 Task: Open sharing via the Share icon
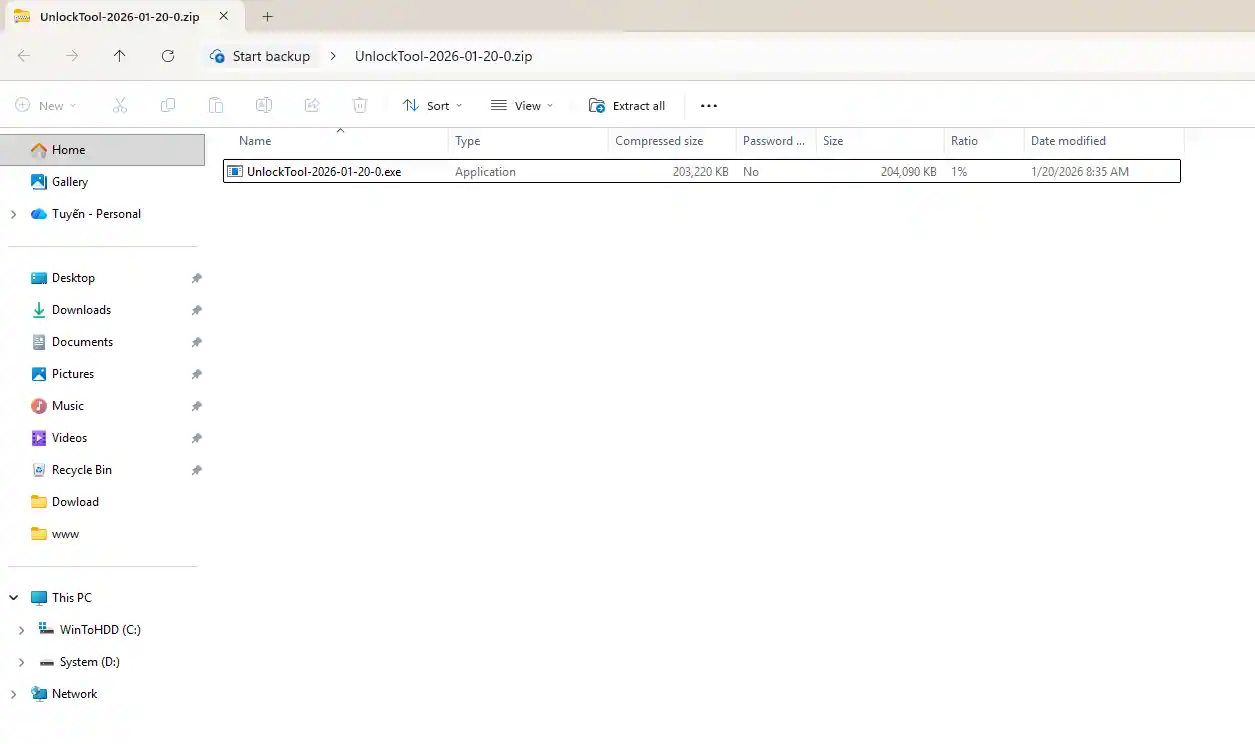click(312, 105)
